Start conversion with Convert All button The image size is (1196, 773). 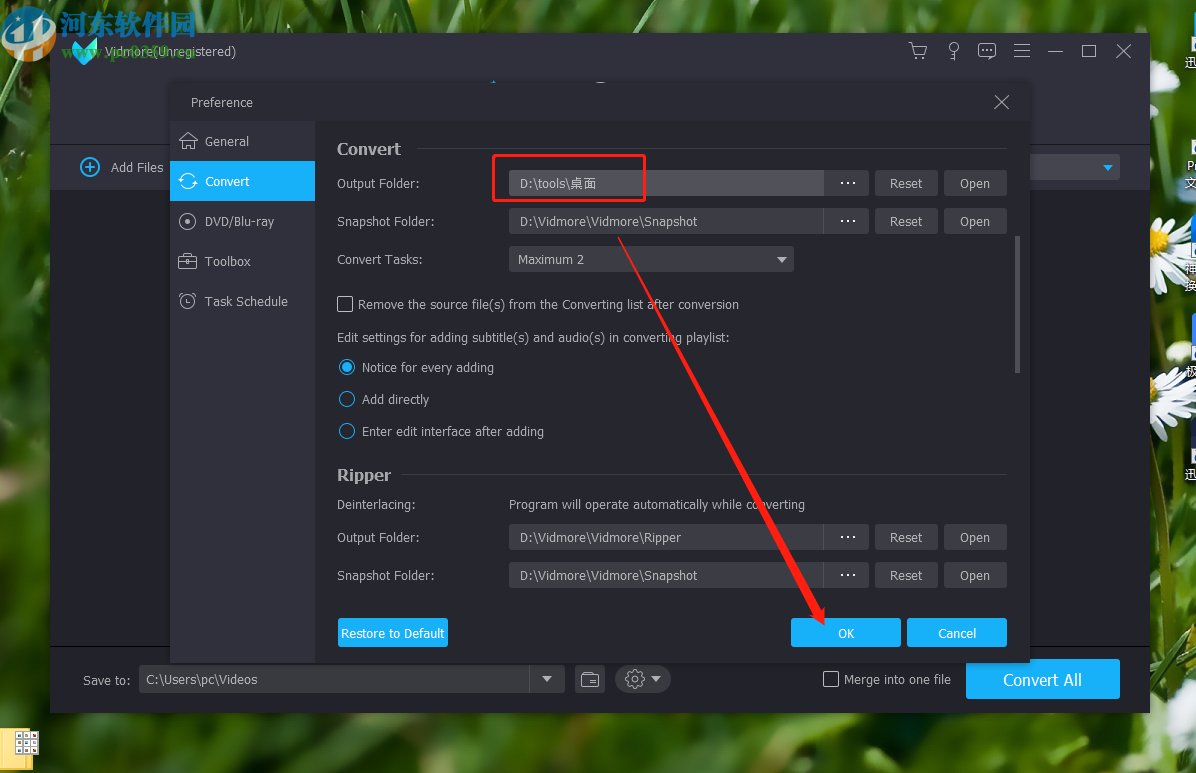coord(1042,679)
